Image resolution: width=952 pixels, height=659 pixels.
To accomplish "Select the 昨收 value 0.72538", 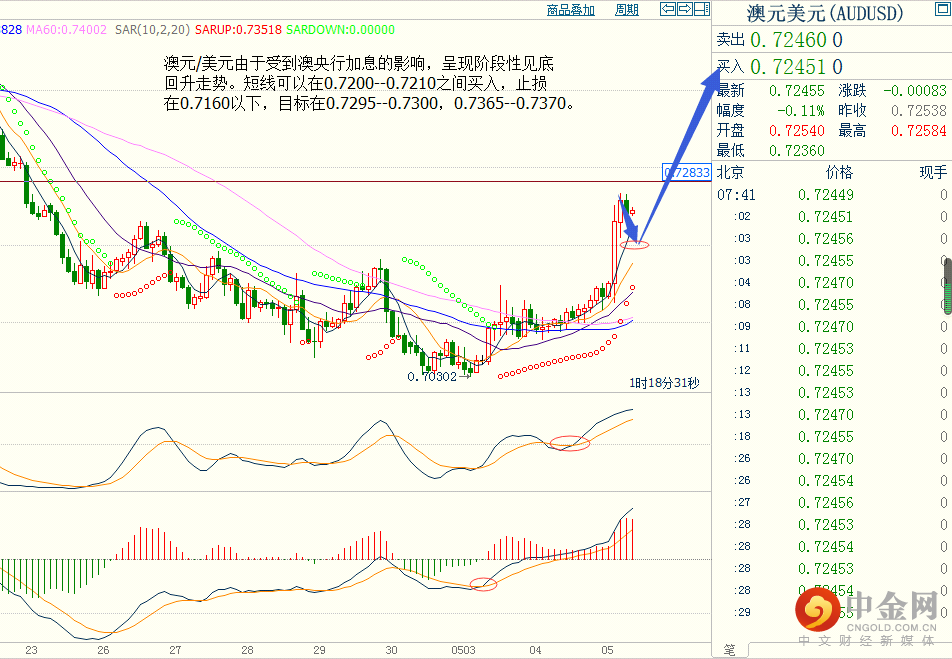I will pyautogui.click(x=919, y=111).
